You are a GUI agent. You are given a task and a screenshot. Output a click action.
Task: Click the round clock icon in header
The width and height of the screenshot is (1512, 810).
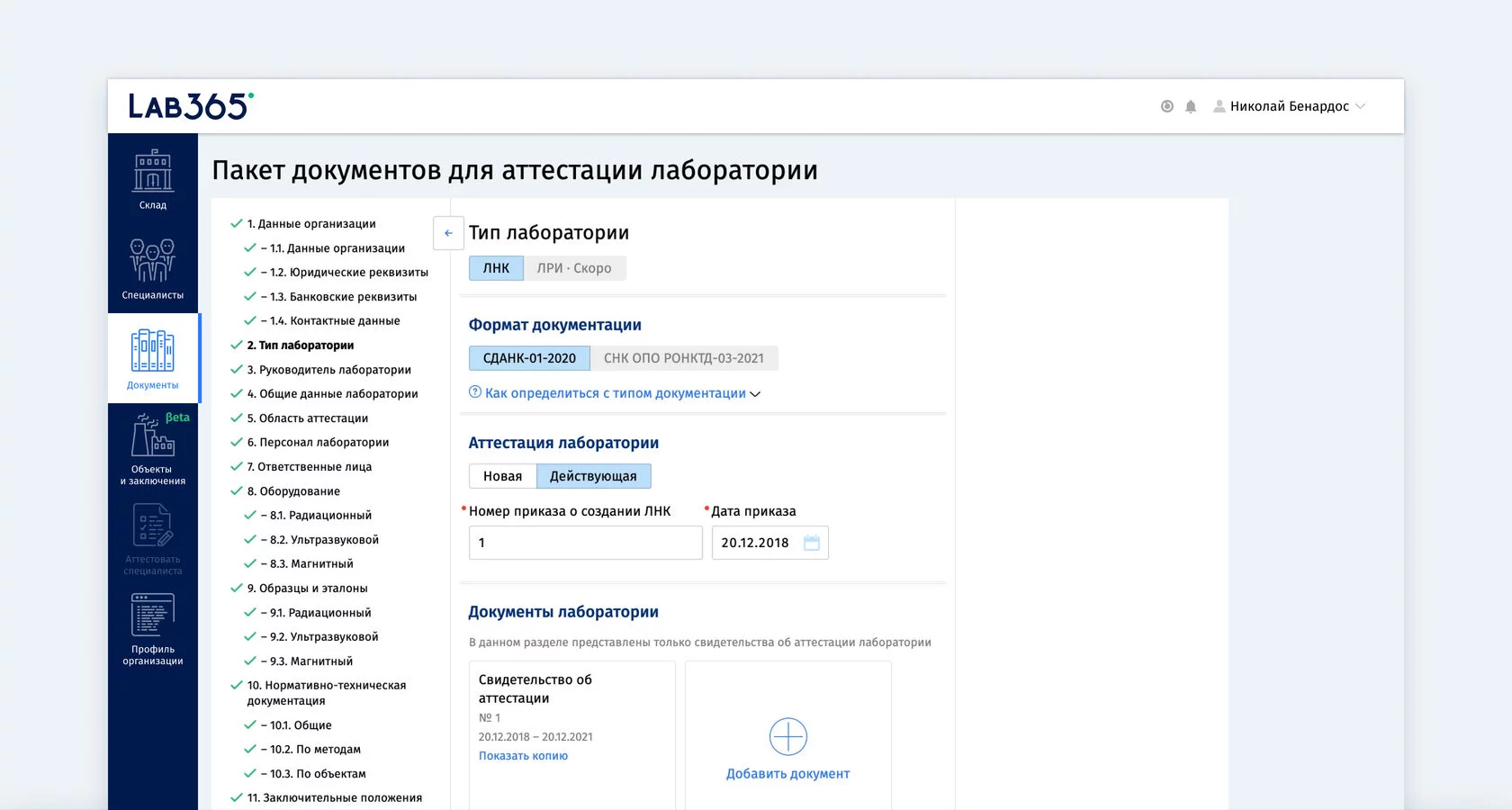click(x=1167, y=106)
